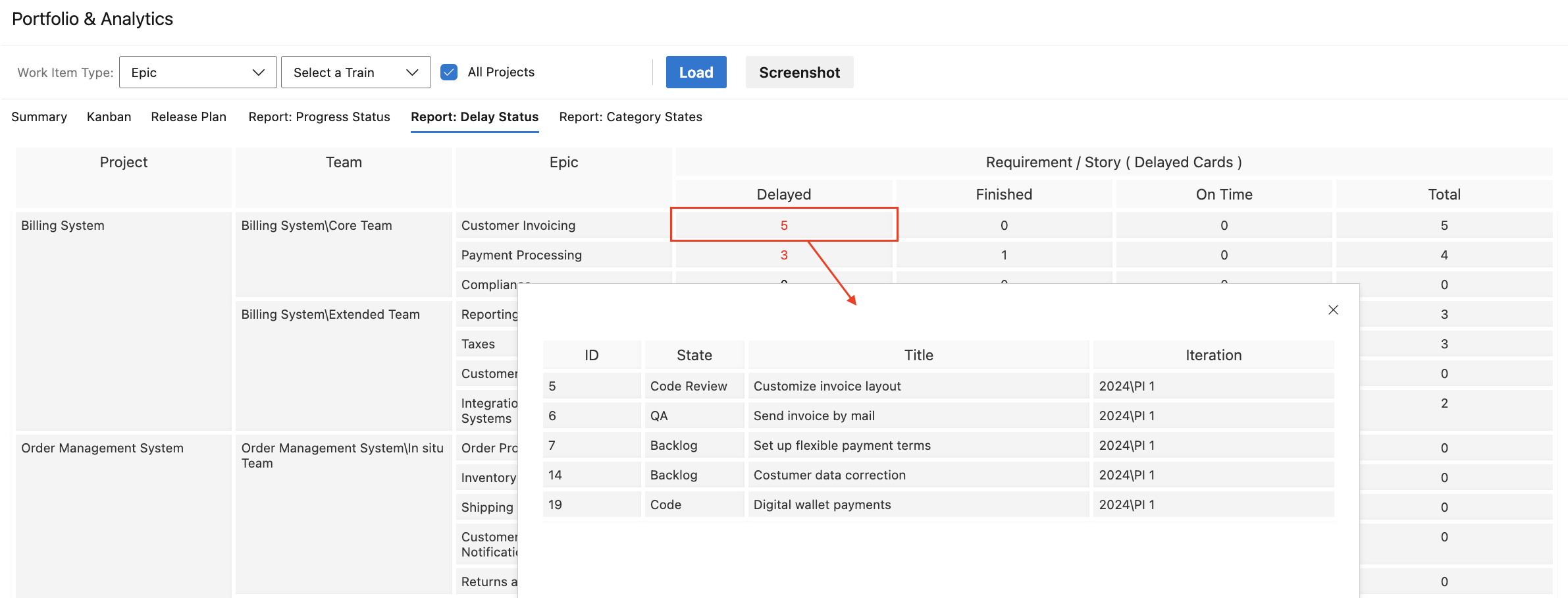Open Report: Progress Status tab
The image size is (1568, 598).
tap(319, 117)
